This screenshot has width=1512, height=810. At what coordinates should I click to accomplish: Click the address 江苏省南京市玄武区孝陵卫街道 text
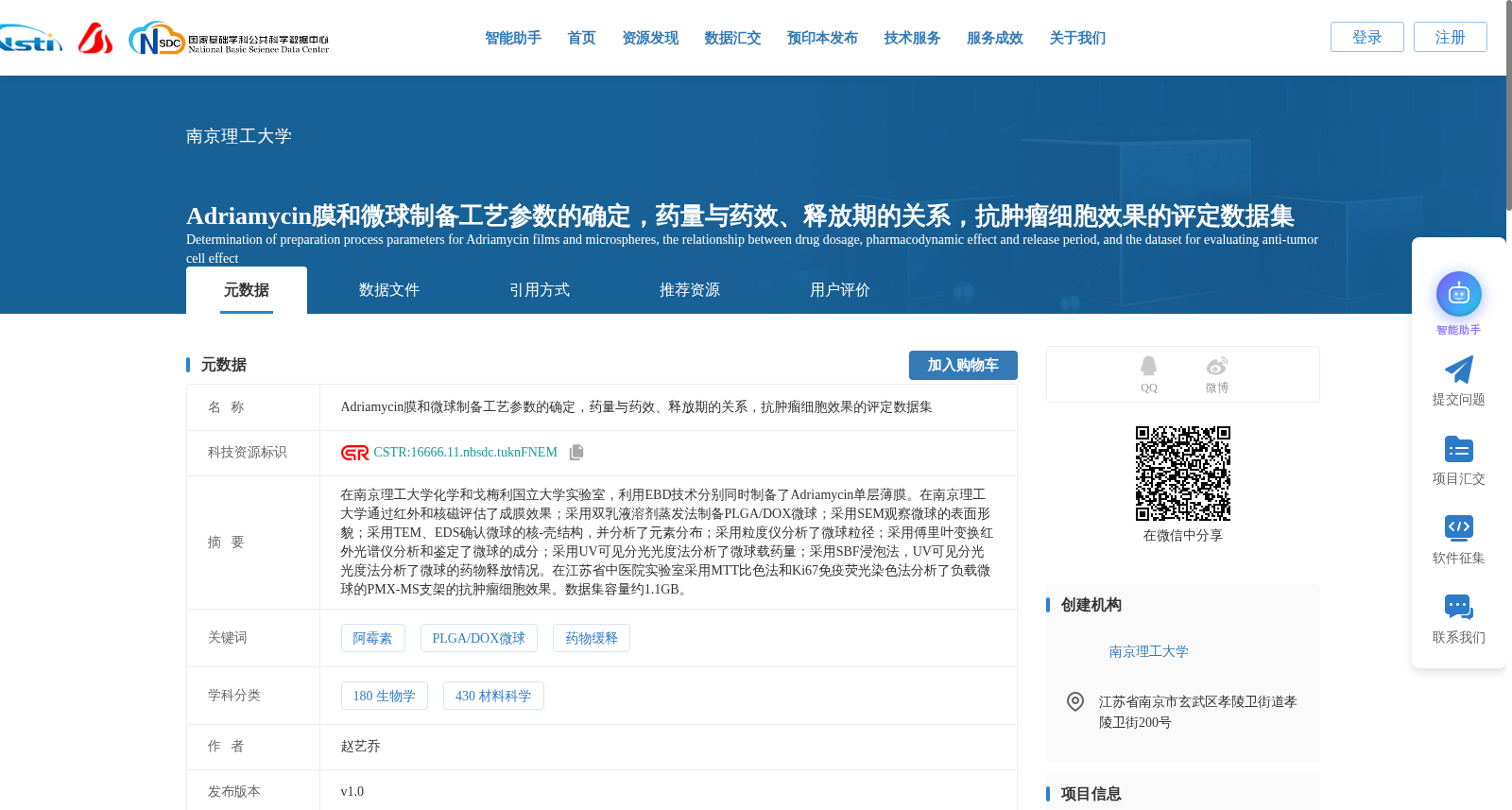pos(1197,712)
